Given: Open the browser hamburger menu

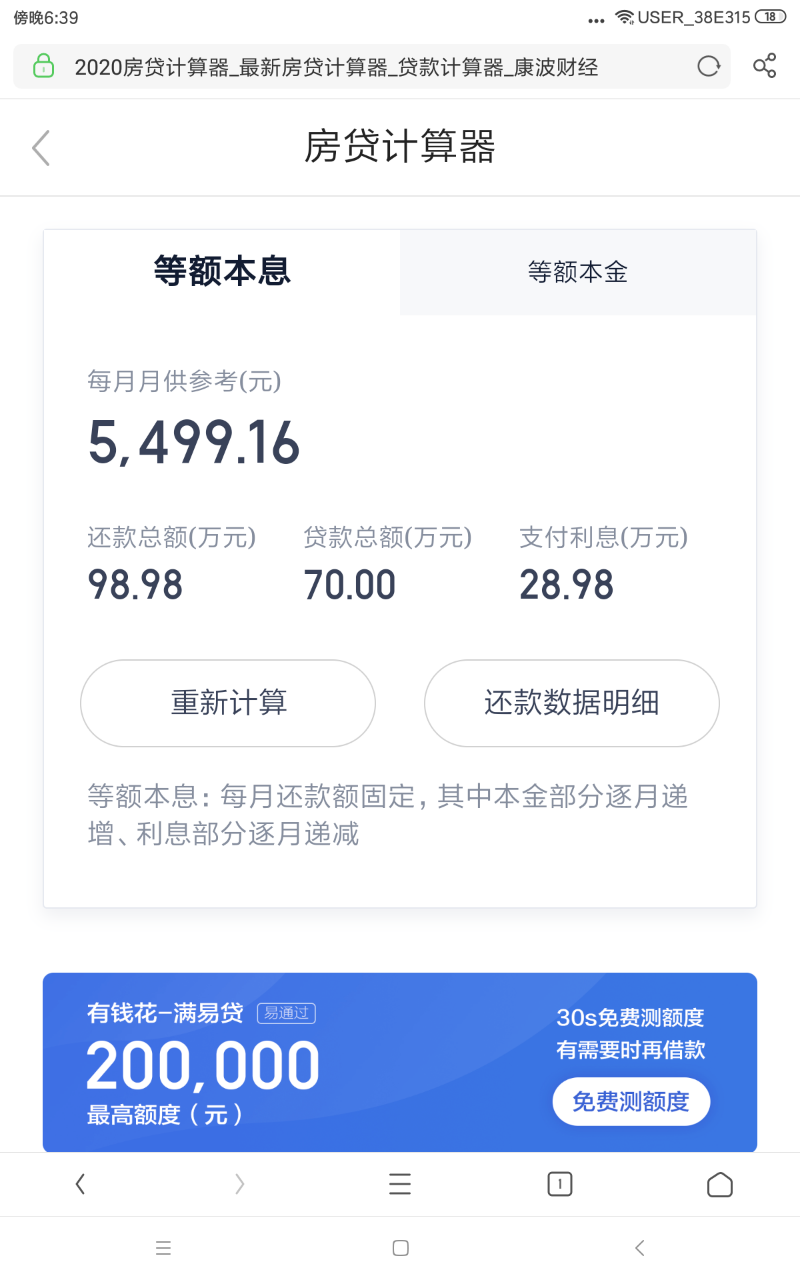Looking at the screenshot, I should tap(400, 1184).
